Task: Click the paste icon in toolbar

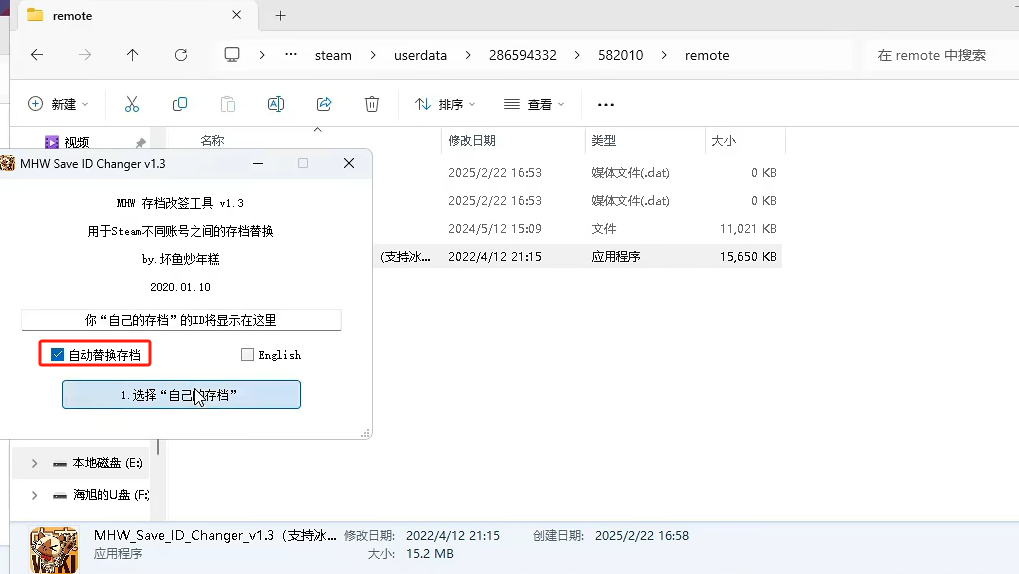Action: [227, 104]
